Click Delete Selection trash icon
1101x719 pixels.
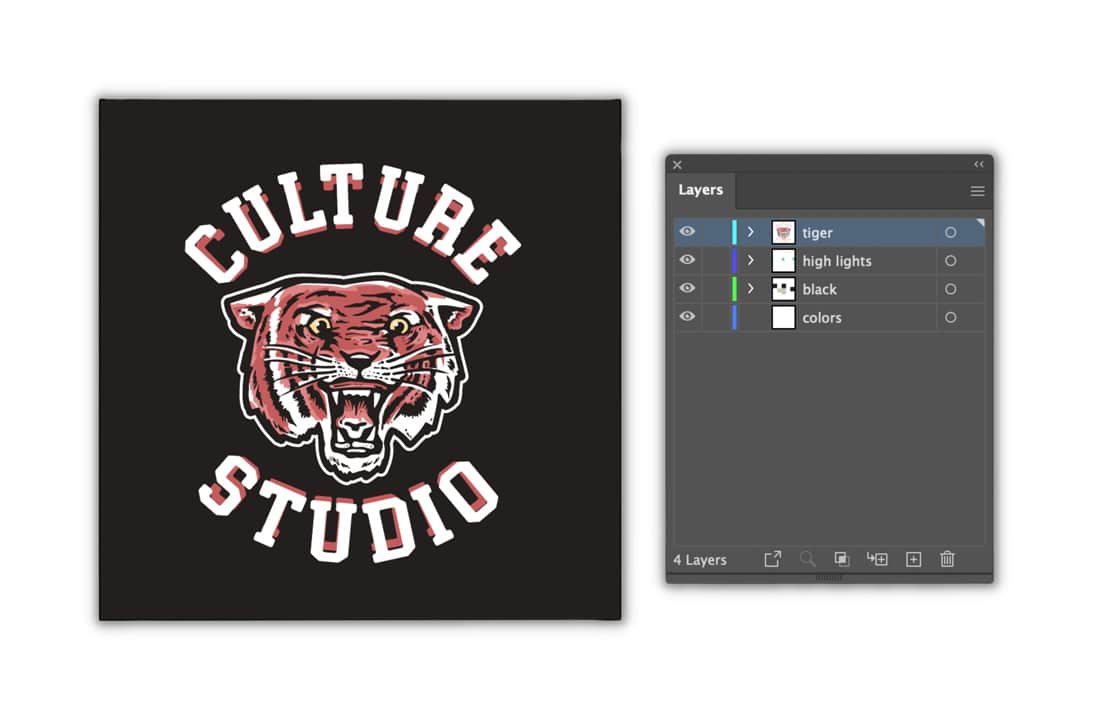pos(947,560)
